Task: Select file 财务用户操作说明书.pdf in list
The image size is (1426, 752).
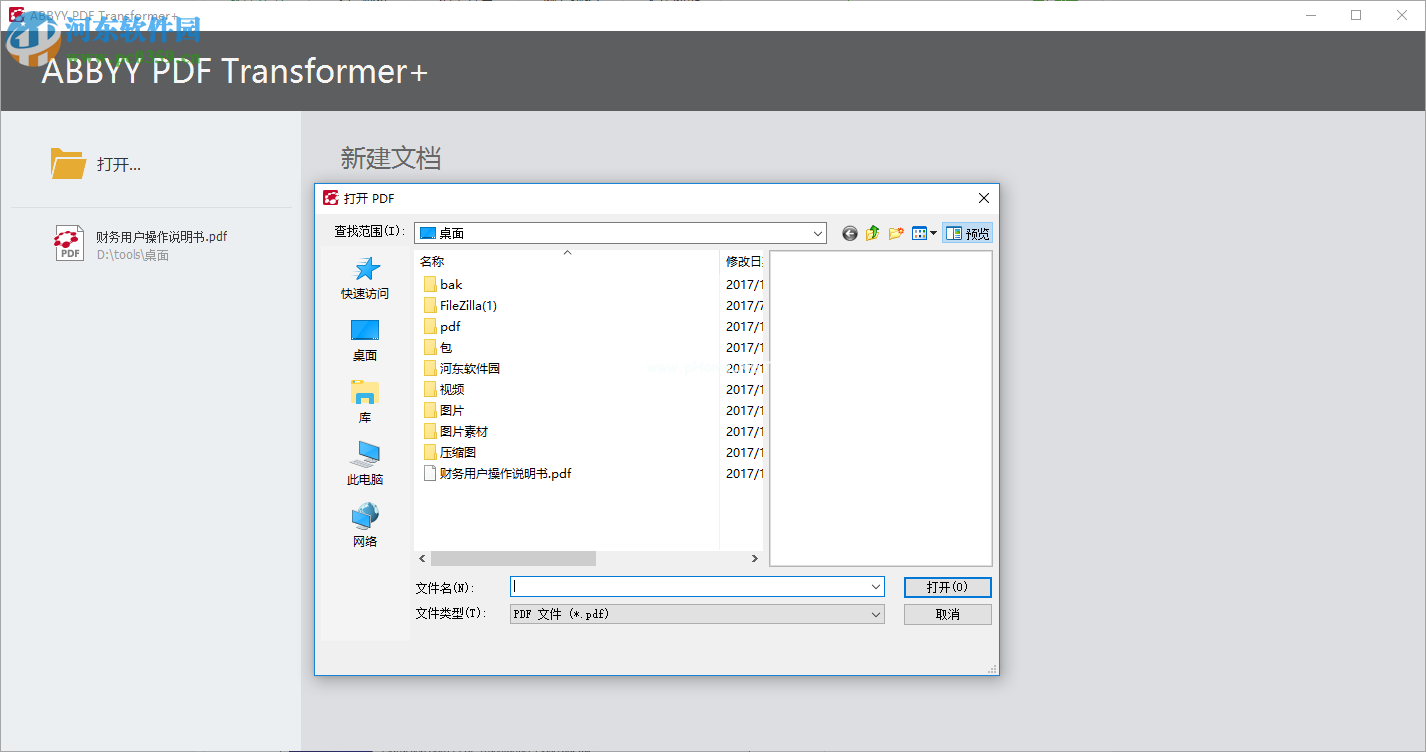Action: pos(498,473)
